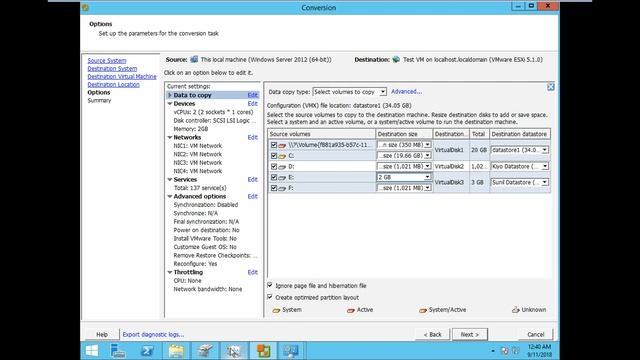Close the Data to copy pane

(x=551, y=87)
